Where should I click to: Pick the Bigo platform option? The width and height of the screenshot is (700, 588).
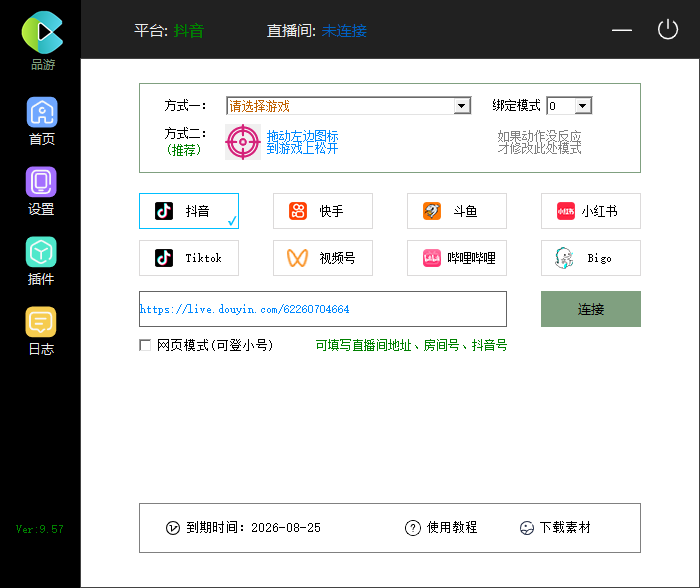click(590, 258)
